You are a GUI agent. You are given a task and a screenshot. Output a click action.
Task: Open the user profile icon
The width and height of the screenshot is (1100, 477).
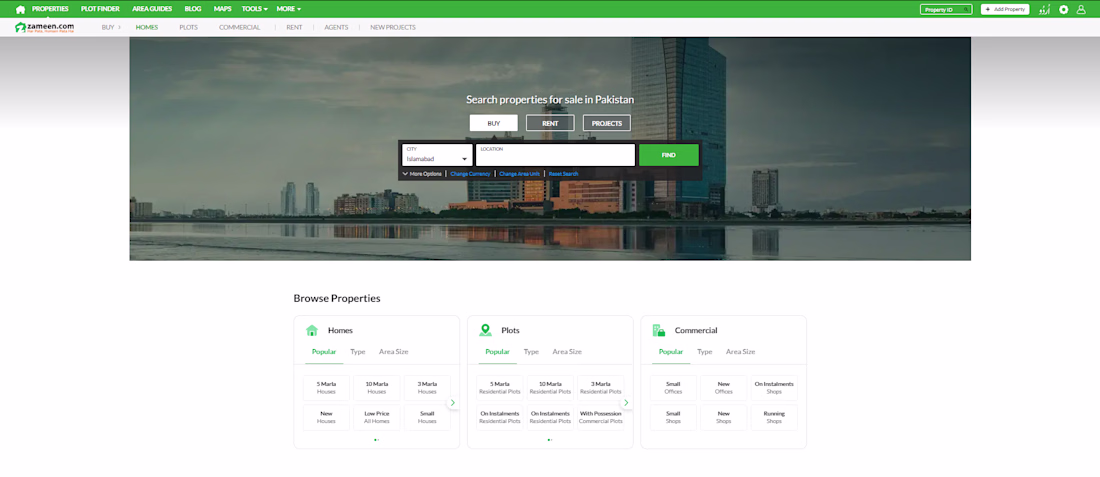(1081, 10)
